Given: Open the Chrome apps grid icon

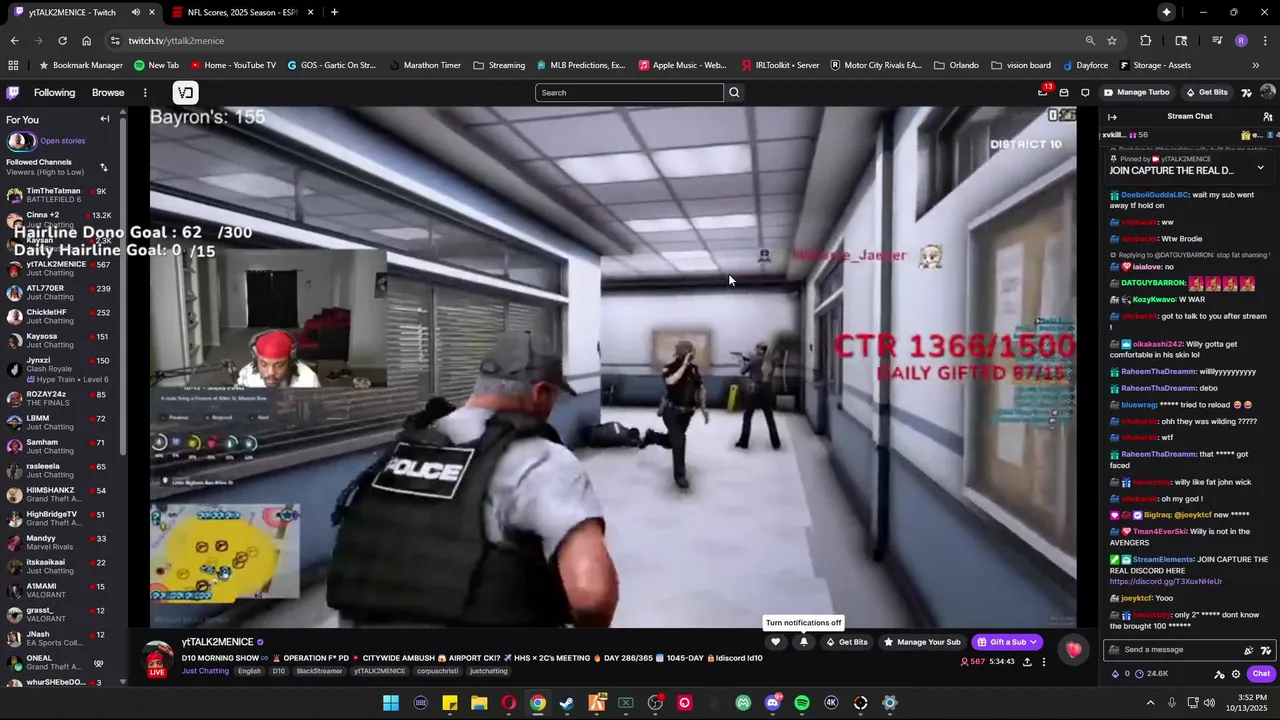Looking at the screenshot, I should [x=13, y=65].
